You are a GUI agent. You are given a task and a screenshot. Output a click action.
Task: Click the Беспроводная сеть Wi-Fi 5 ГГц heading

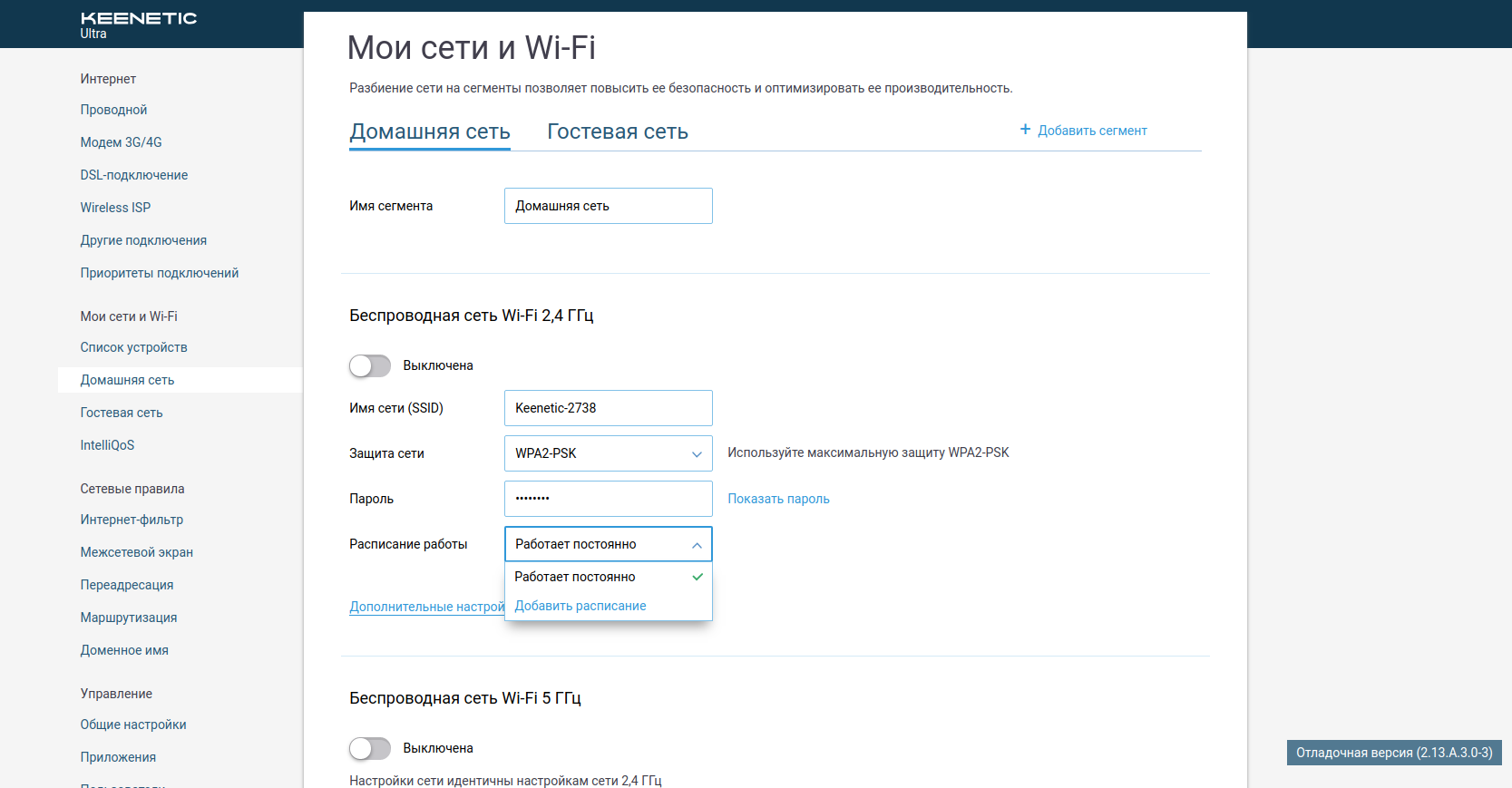click(465, 698)
